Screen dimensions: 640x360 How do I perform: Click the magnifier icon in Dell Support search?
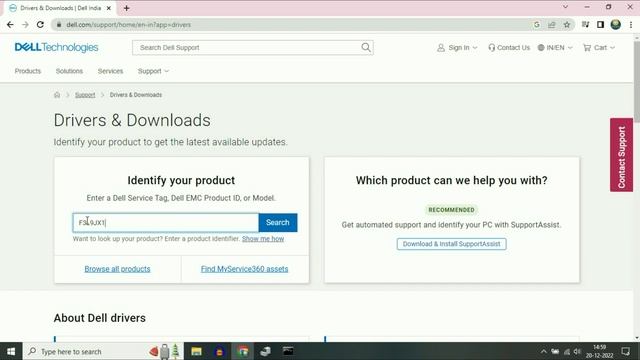tap(366, 47)
